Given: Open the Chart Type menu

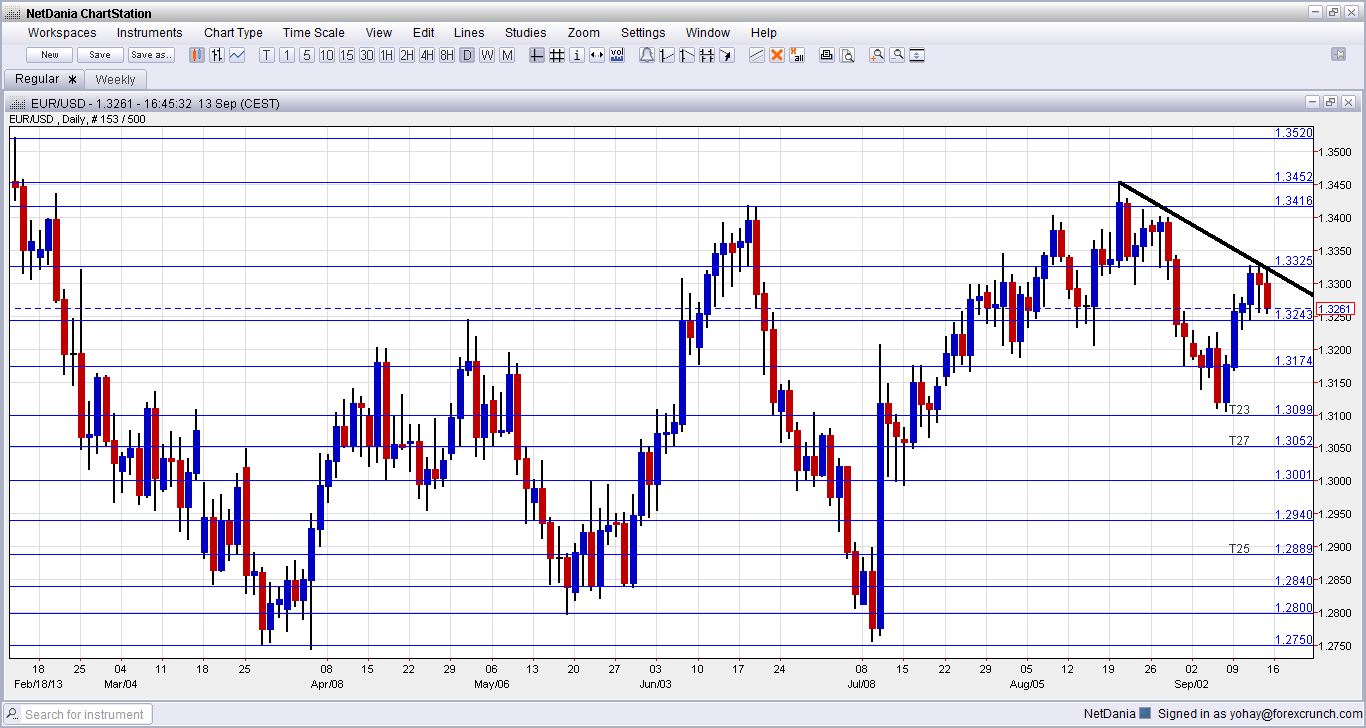Looking at the screenshot, I should tap(233, 32).
